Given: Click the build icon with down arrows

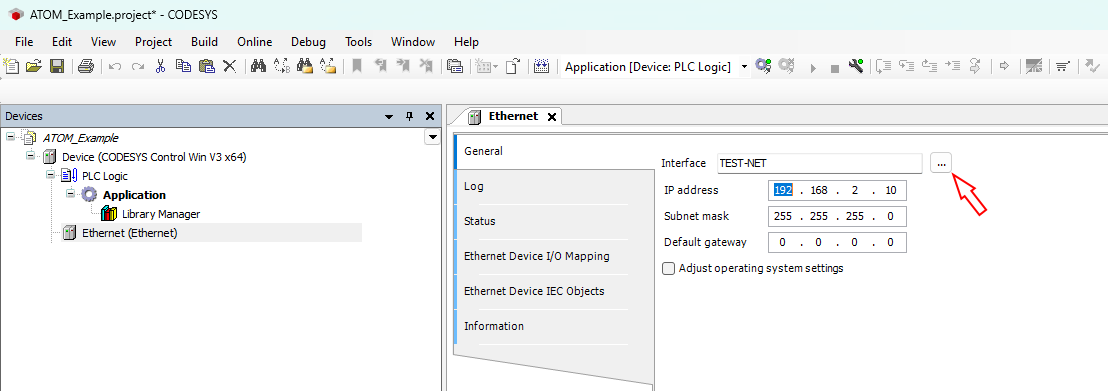Looking at the screenshot, I should click(x=541, y=66).
